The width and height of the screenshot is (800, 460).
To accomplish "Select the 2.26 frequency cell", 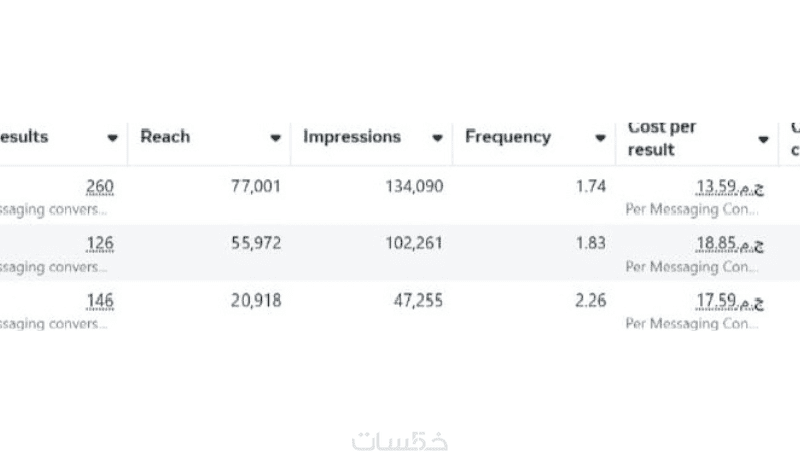I will coord(591,301).
